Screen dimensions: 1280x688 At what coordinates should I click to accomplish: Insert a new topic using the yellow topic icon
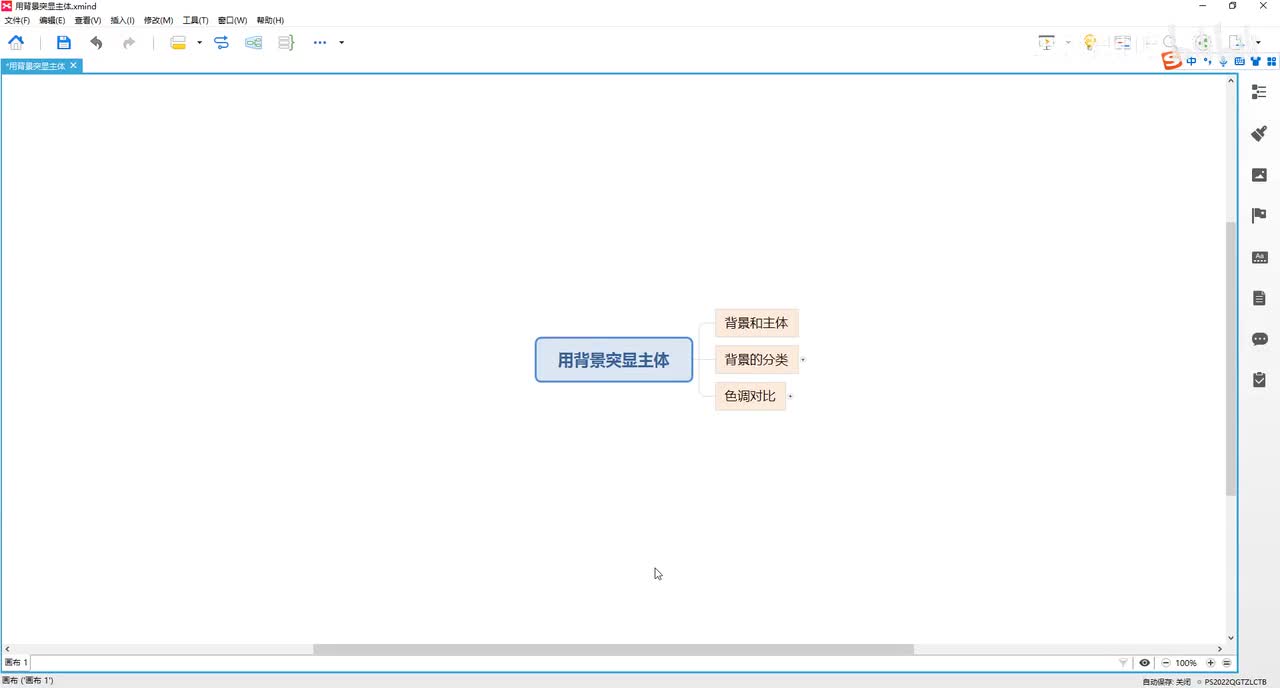pos(178,42)
